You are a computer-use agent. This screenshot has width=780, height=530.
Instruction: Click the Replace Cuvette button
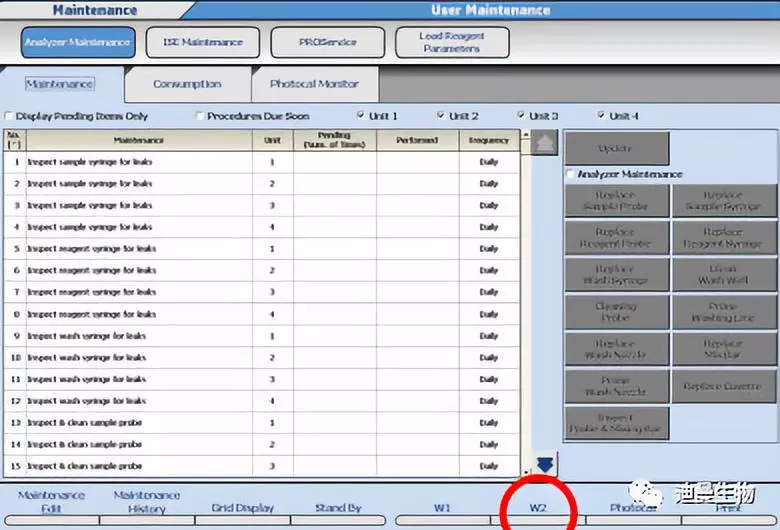pyautogui.click(x=721, y=386)
